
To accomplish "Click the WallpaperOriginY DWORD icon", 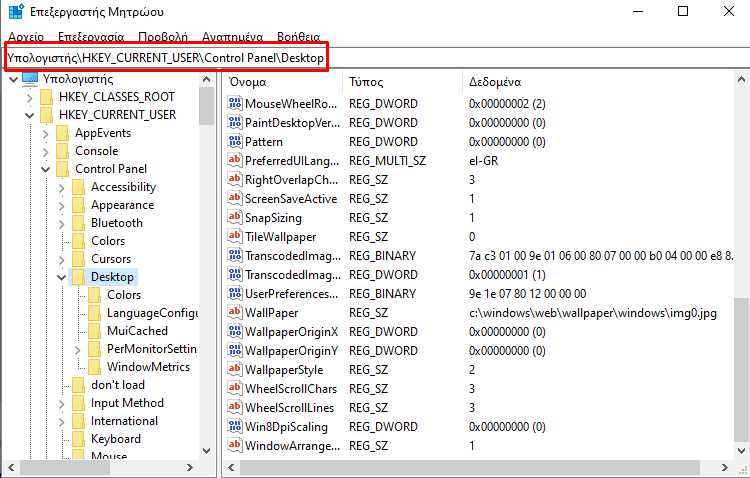I will click(234, 350).
